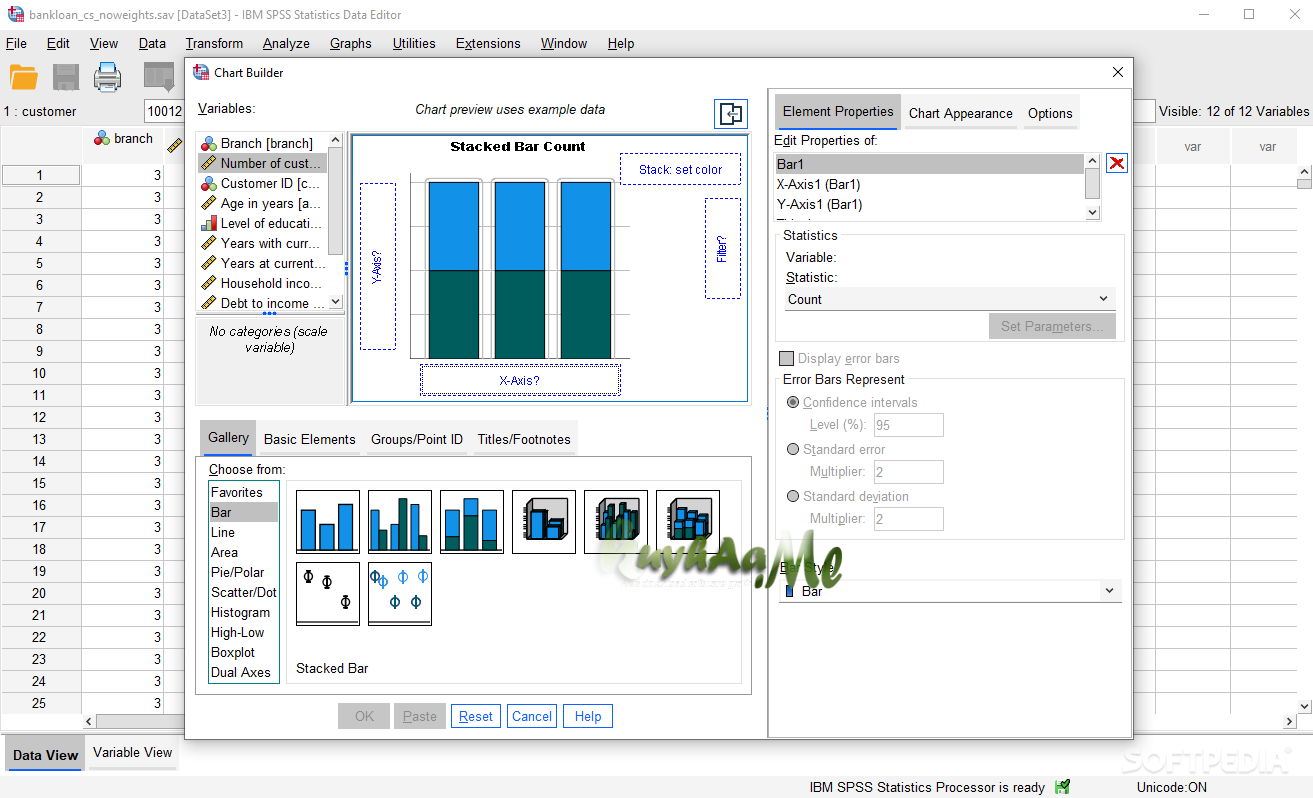Select Customer ID variable in list
The height and width of the screenshot is (798, 1313).
pos(261,183)
